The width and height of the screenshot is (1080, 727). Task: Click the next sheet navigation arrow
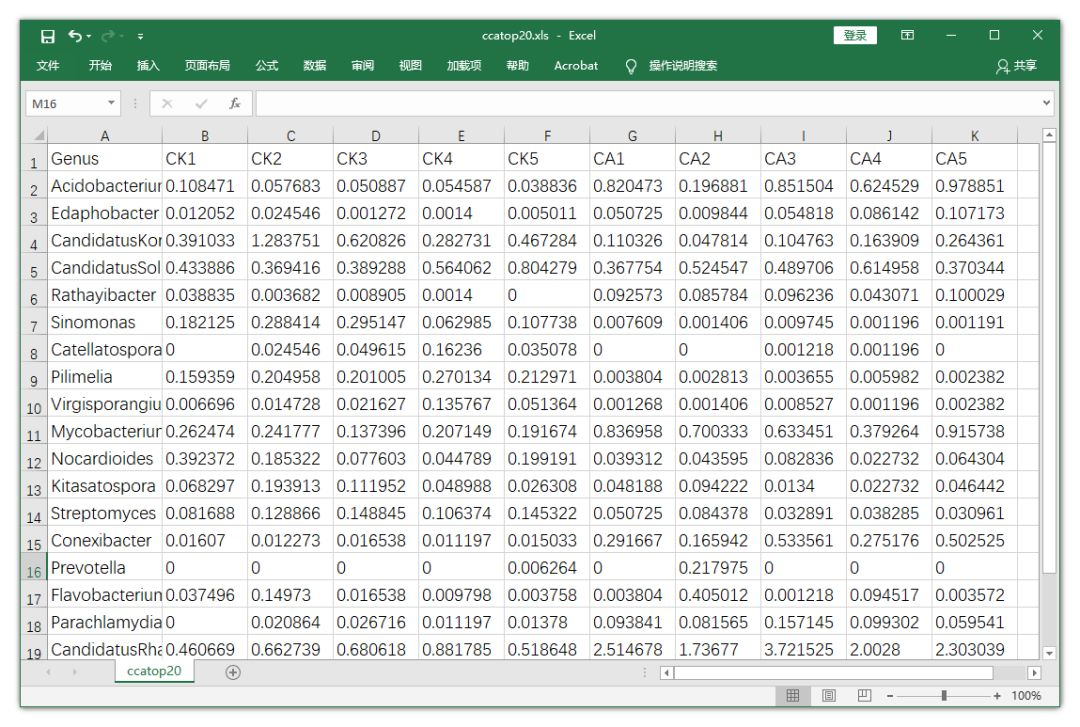74,672
